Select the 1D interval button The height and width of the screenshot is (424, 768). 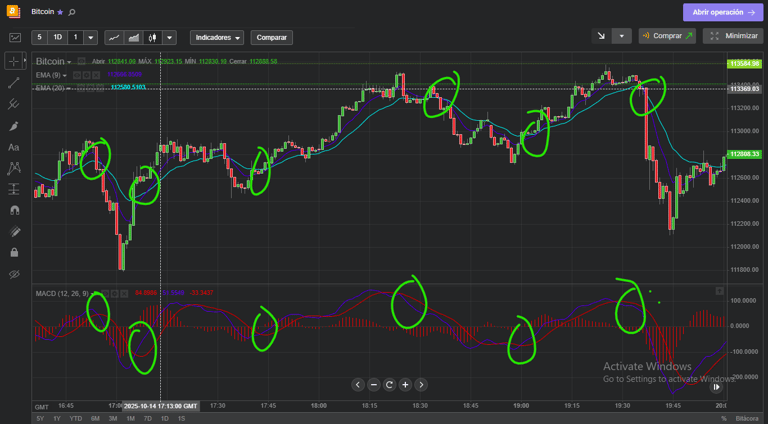pyautogui.click(x=58, y=37)
